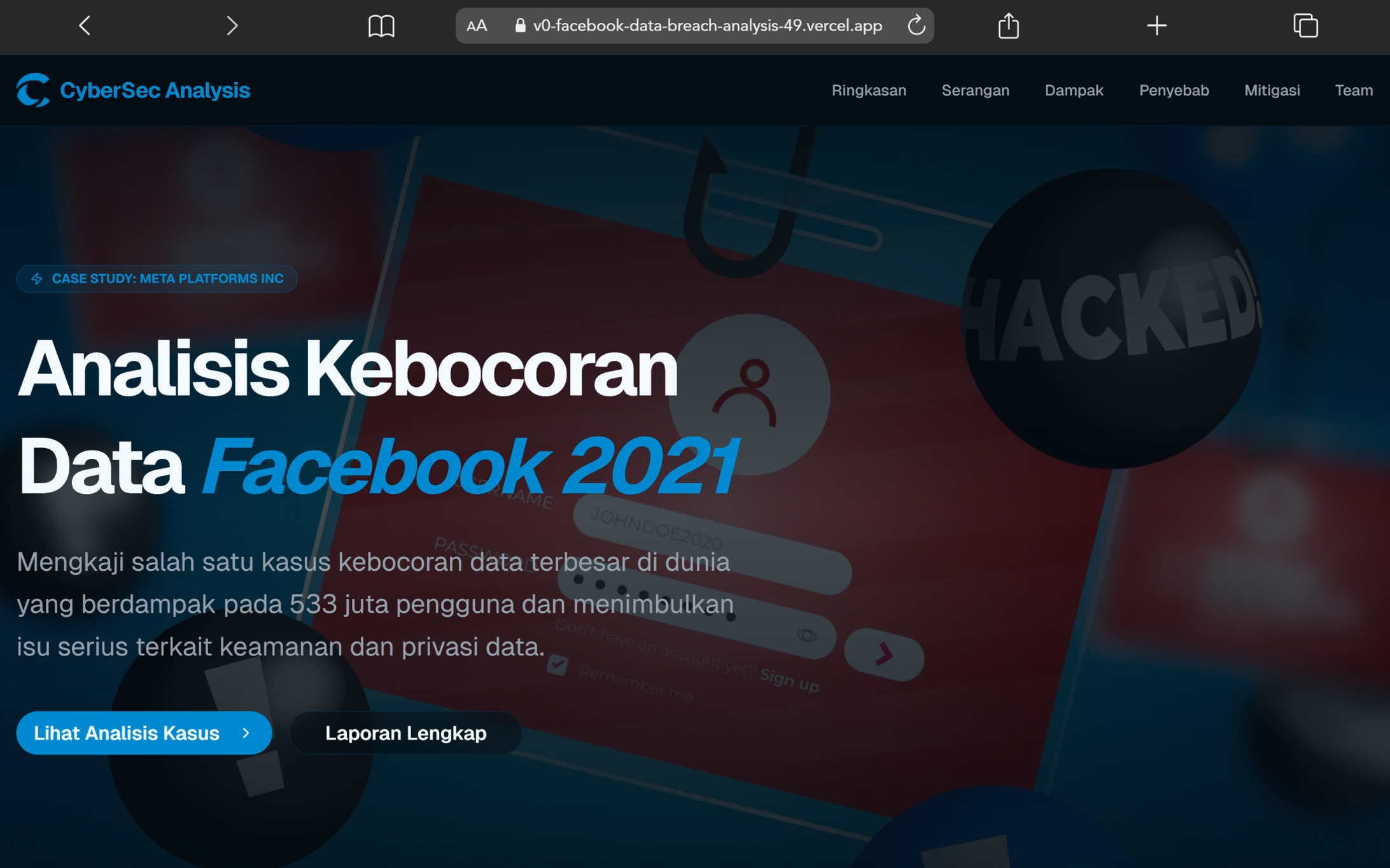Click the chevron arrow in the Lihat Analisis Kasus button

tap(246, 733)
